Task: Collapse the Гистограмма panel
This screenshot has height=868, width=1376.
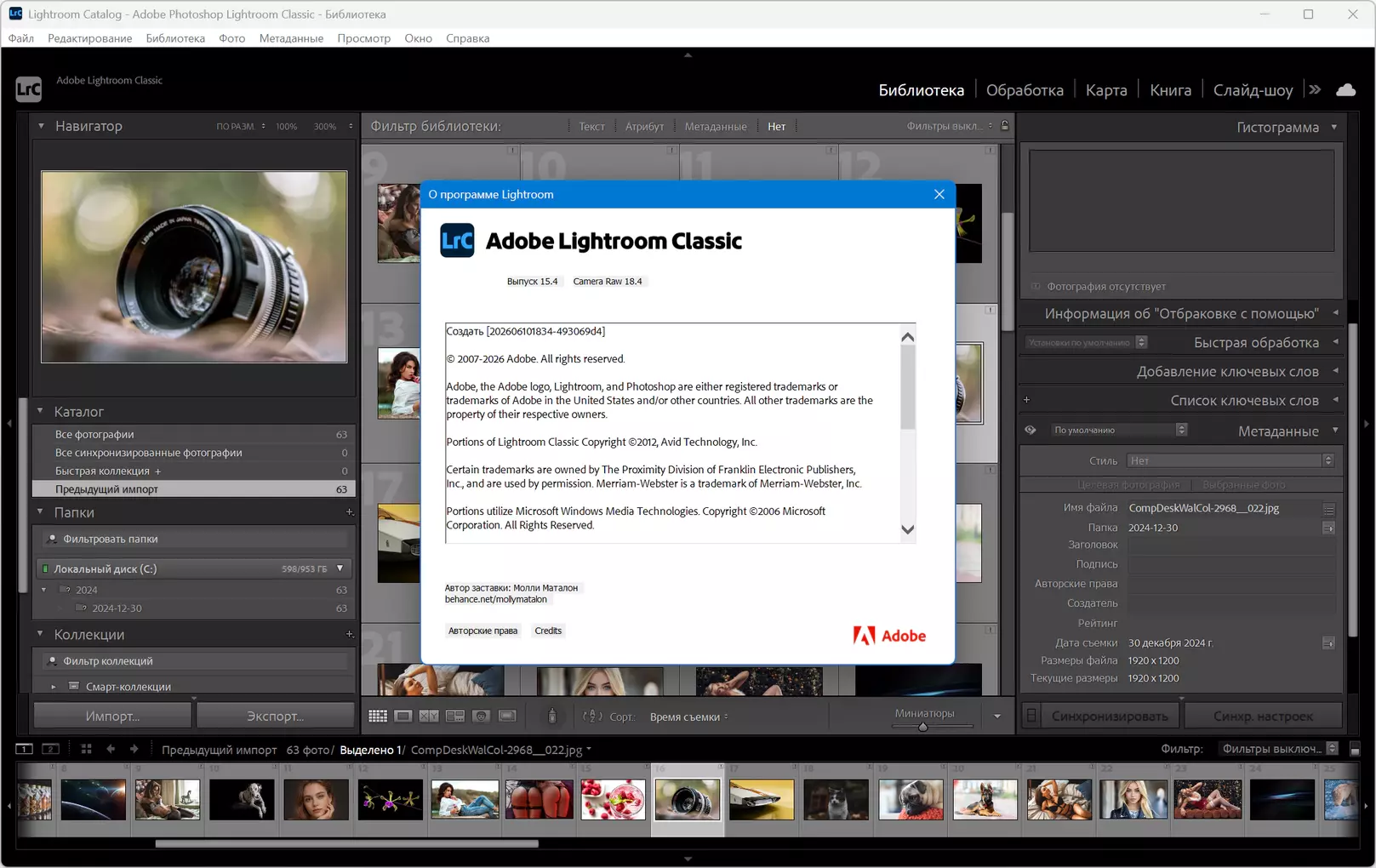Action: pyautogui.click(x=1334, y=127)
